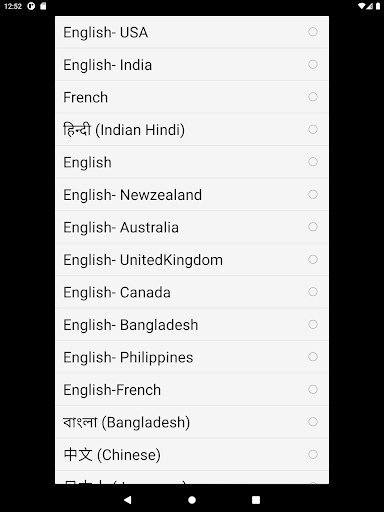Tap the English- Philippines list item
Image resolution: width=384 pixels, height=512 pixels.
coord(192,357)
